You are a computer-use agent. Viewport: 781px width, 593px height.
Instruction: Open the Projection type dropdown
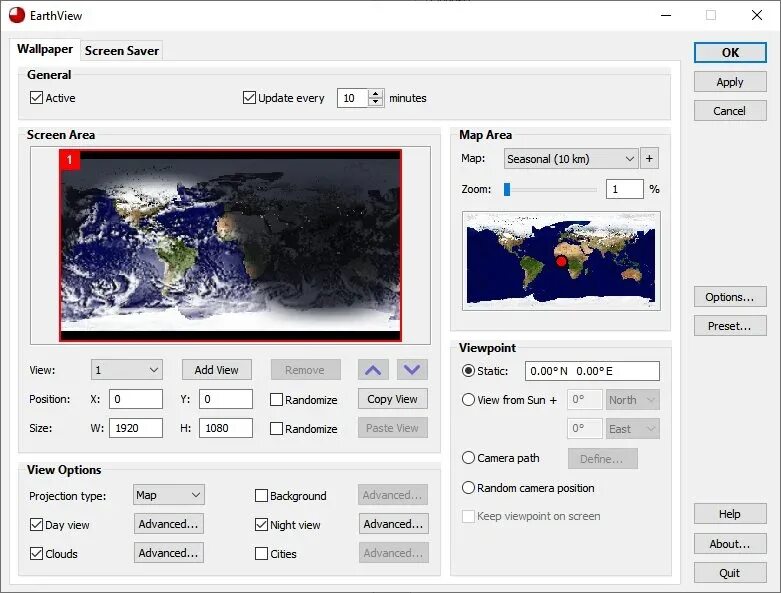coord(168,495)
